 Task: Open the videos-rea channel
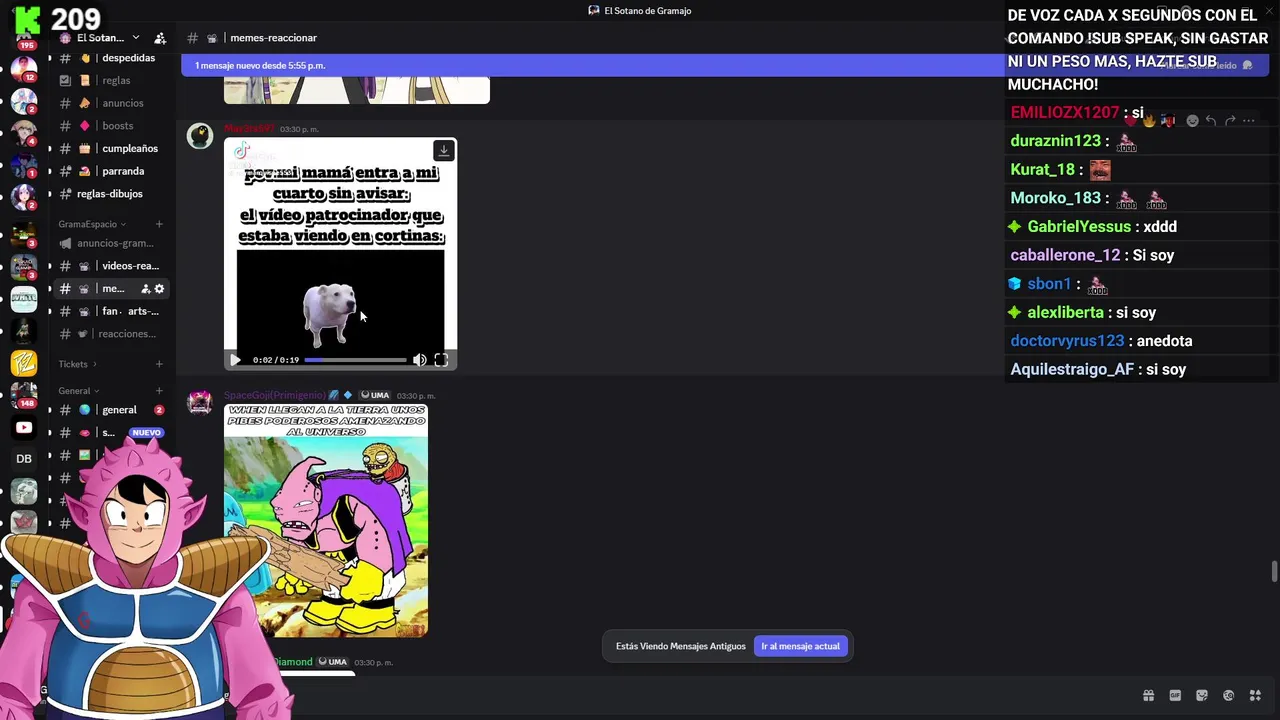110,266
